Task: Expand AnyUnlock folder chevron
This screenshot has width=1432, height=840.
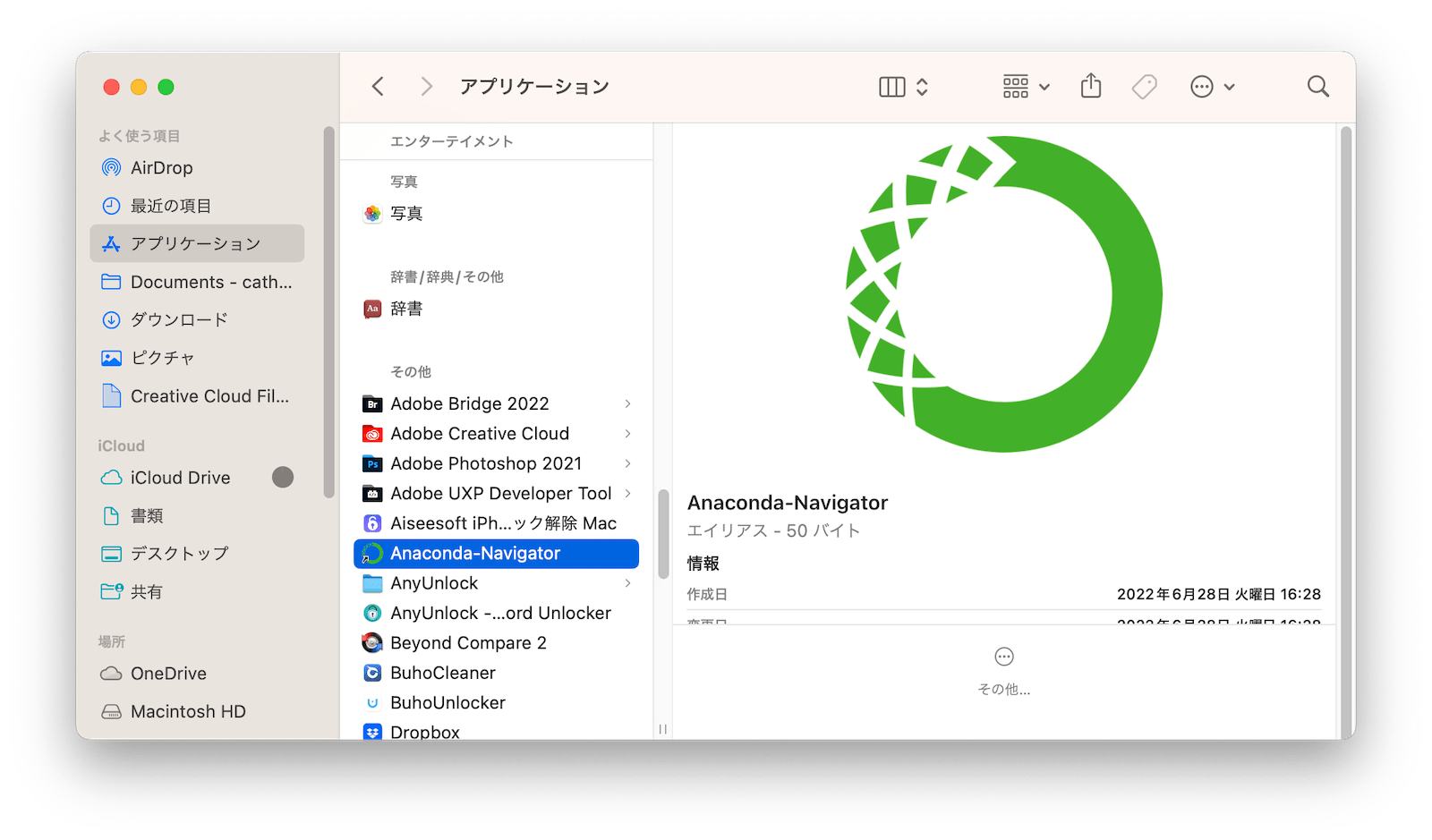Action: (627, 583)
